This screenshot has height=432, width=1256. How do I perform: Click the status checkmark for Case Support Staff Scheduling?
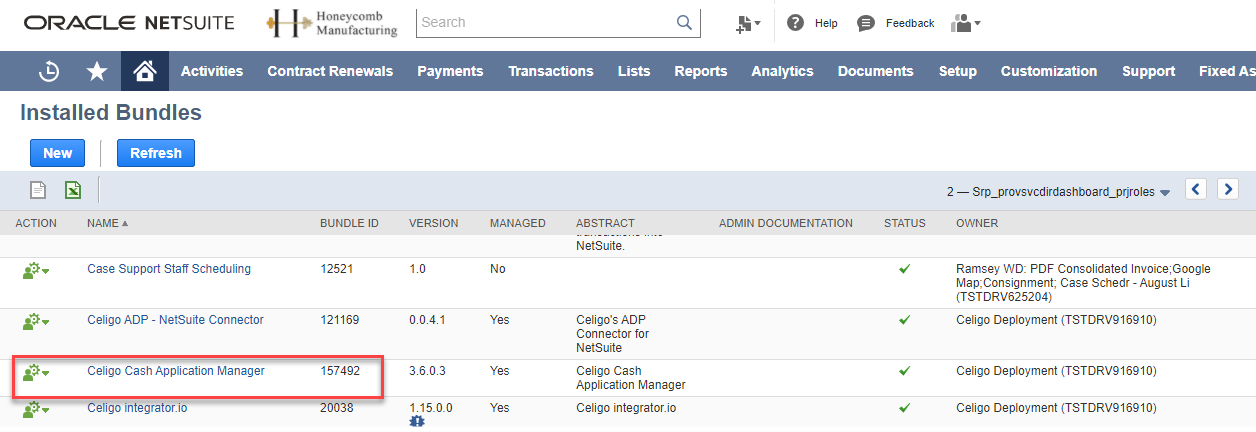click(905, 269)
